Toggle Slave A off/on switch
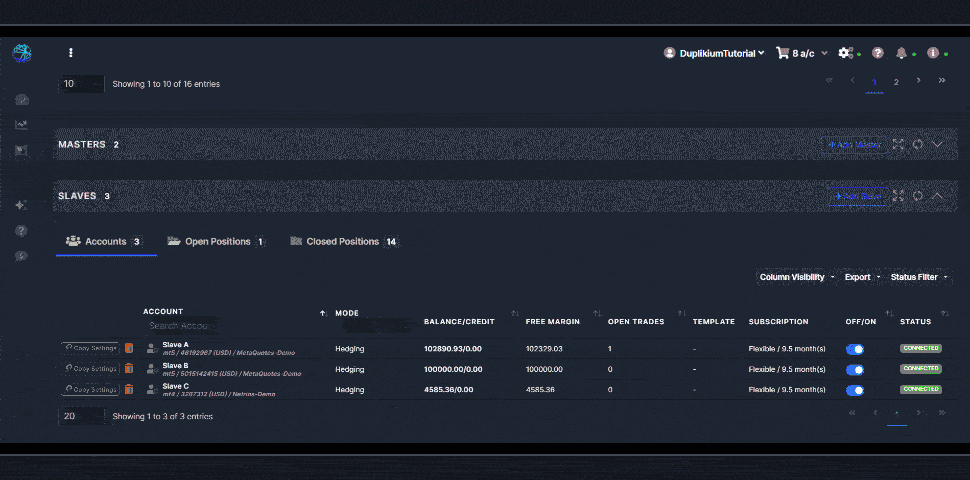Viewport: 970px width, 480px height. [x=855, y=349]
